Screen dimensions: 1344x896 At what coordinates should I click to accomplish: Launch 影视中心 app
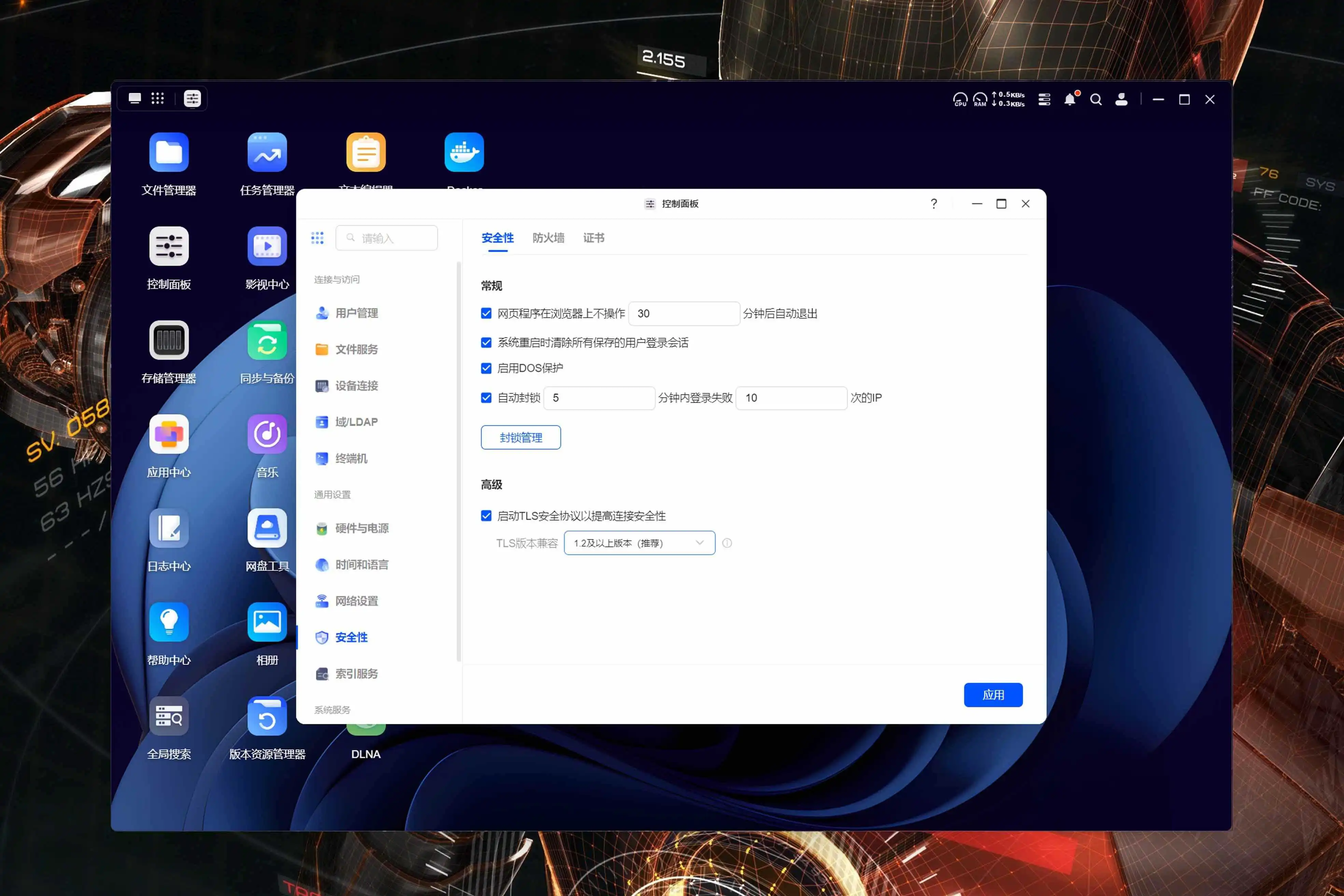pos(267,246)
